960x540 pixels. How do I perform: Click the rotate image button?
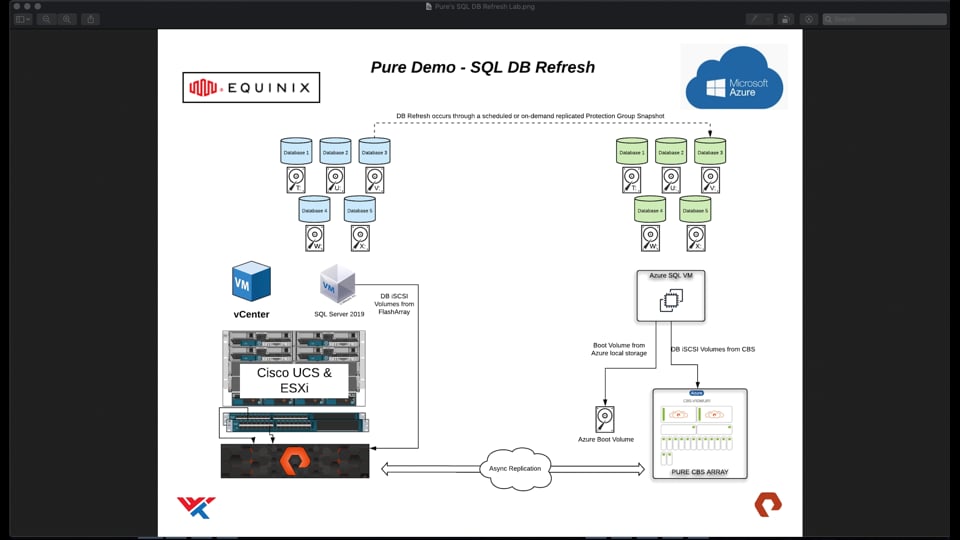[786, 20]
